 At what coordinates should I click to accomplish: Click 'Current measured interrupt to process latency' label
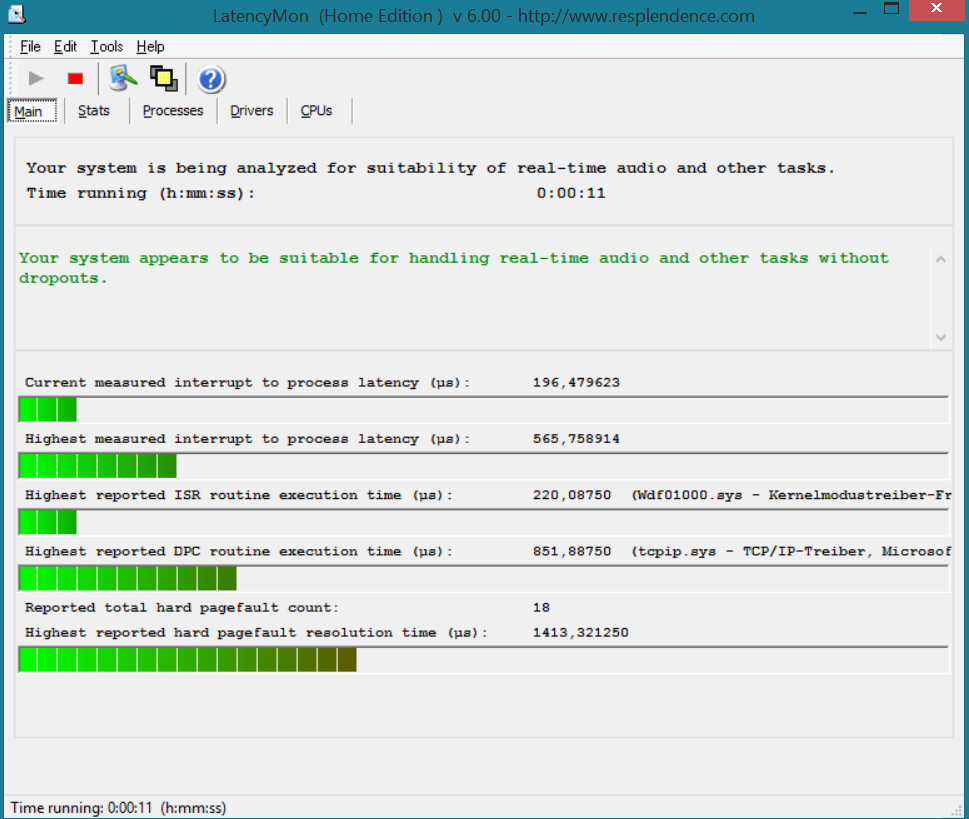(x=247, y=382)
